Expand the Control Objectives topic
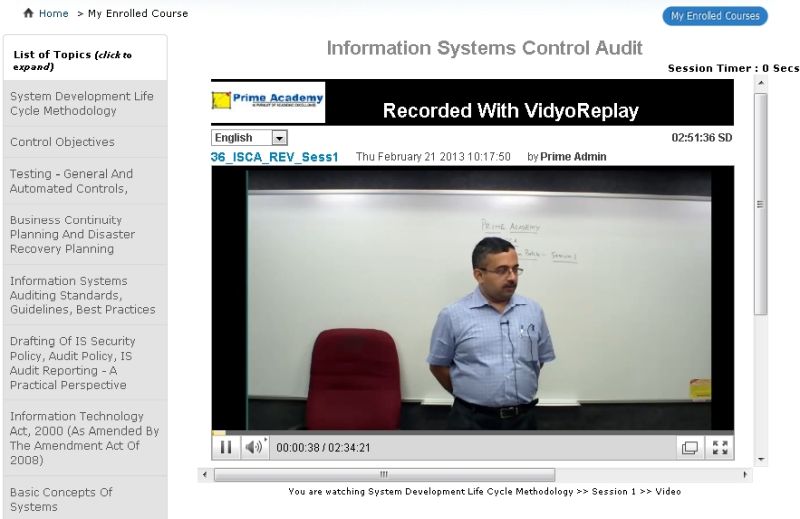Viewport: 800px width, 519px height. tap(62, 142)
